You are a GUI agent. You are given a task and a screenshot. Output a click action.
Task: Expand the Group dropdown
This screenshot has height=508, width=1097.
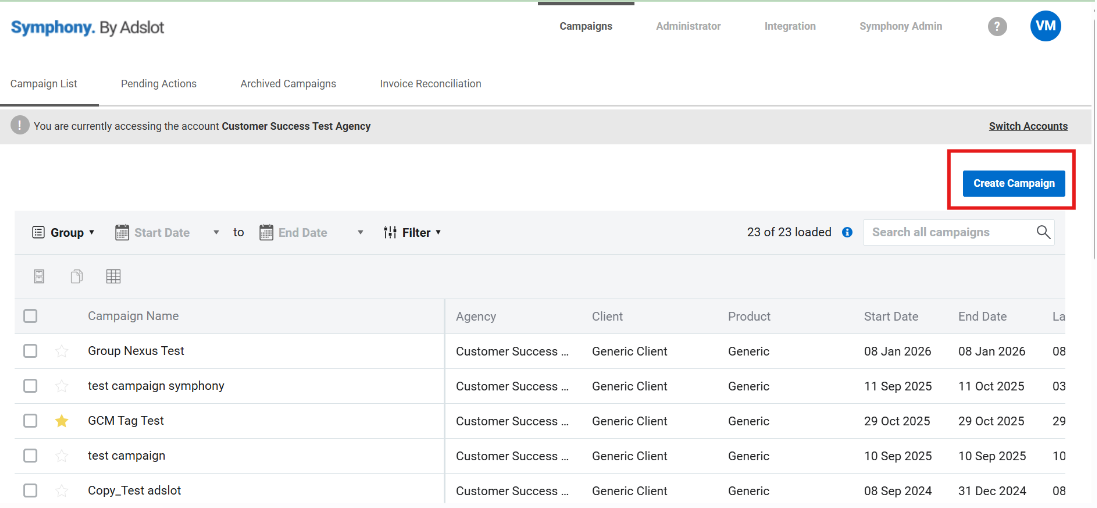click(x=63, y=232)
